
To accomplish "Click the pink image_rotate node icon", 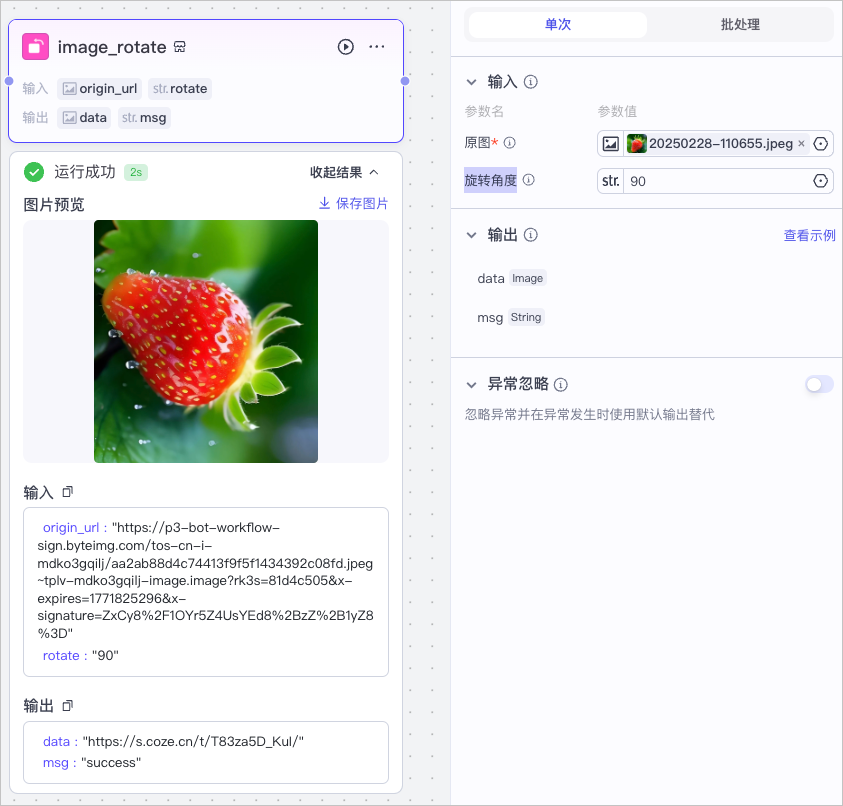I will (35, 47).
